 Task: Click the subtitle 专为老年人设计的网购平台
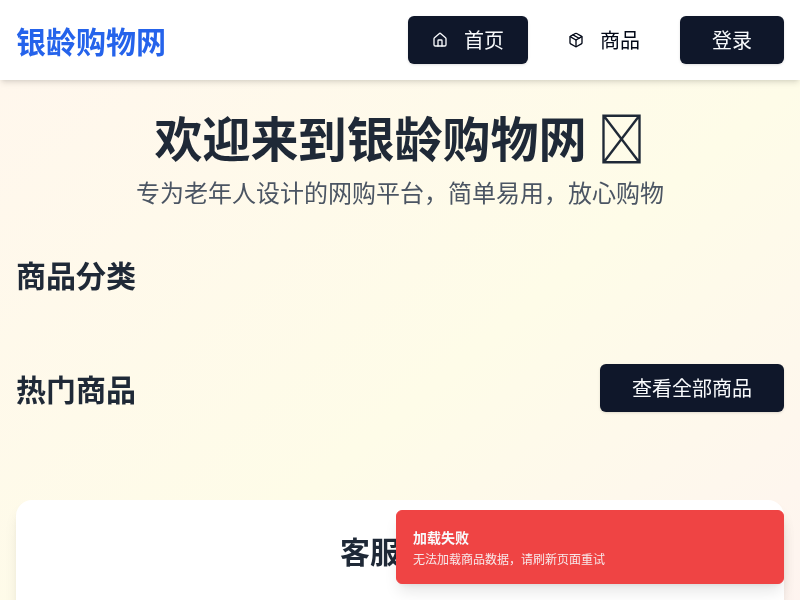(x=400, y=194)
